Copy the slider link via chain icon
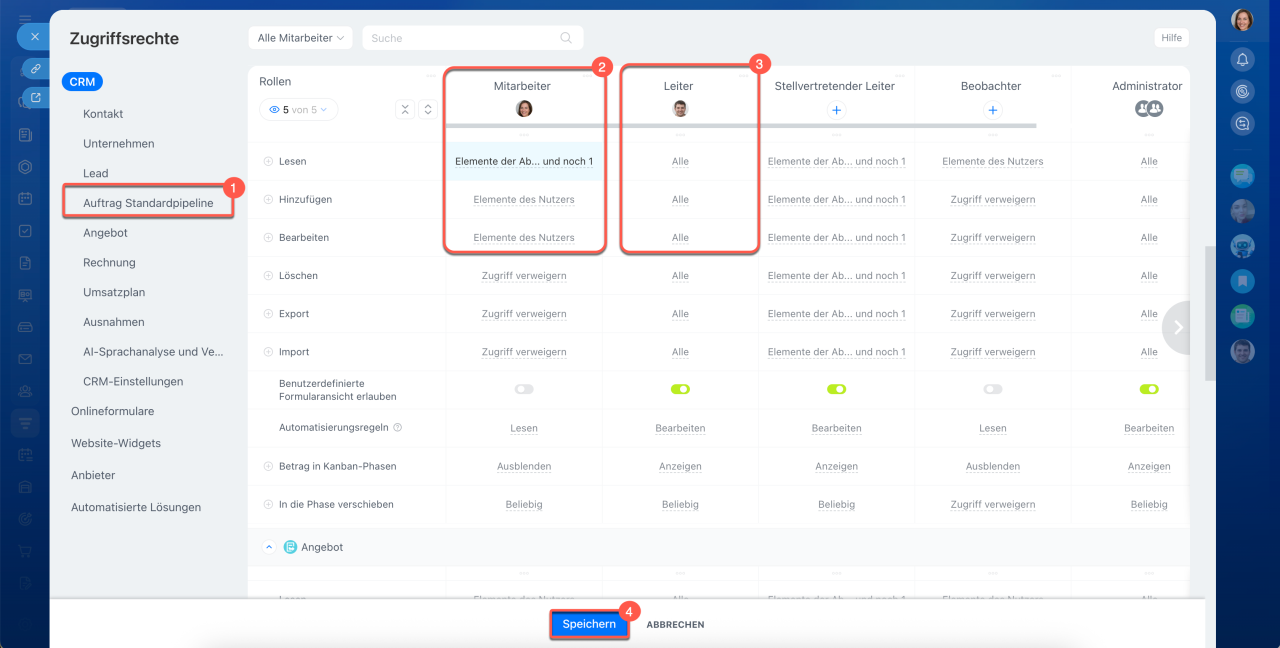 coord(36,69)
